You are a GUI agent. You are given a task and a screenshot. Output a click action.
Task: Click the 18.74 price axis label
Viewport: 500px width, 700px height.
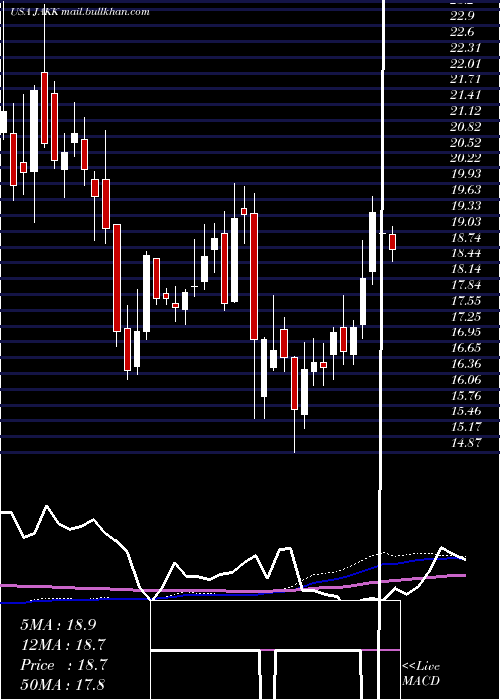(465, 238)
